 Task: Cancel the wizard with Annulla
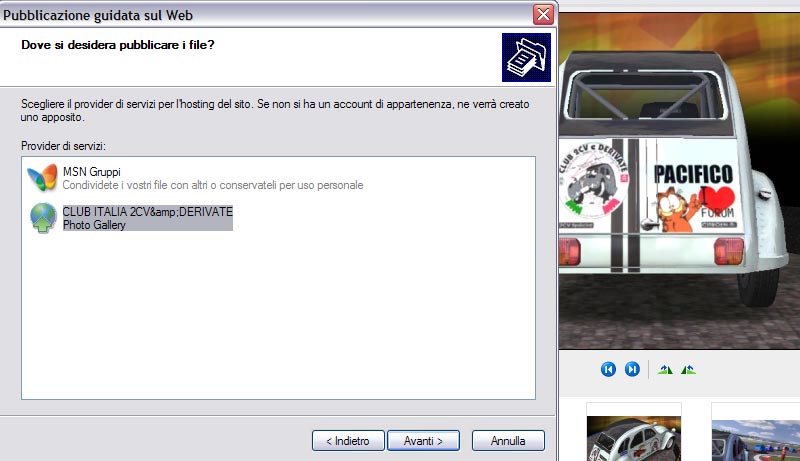[508, 441]
